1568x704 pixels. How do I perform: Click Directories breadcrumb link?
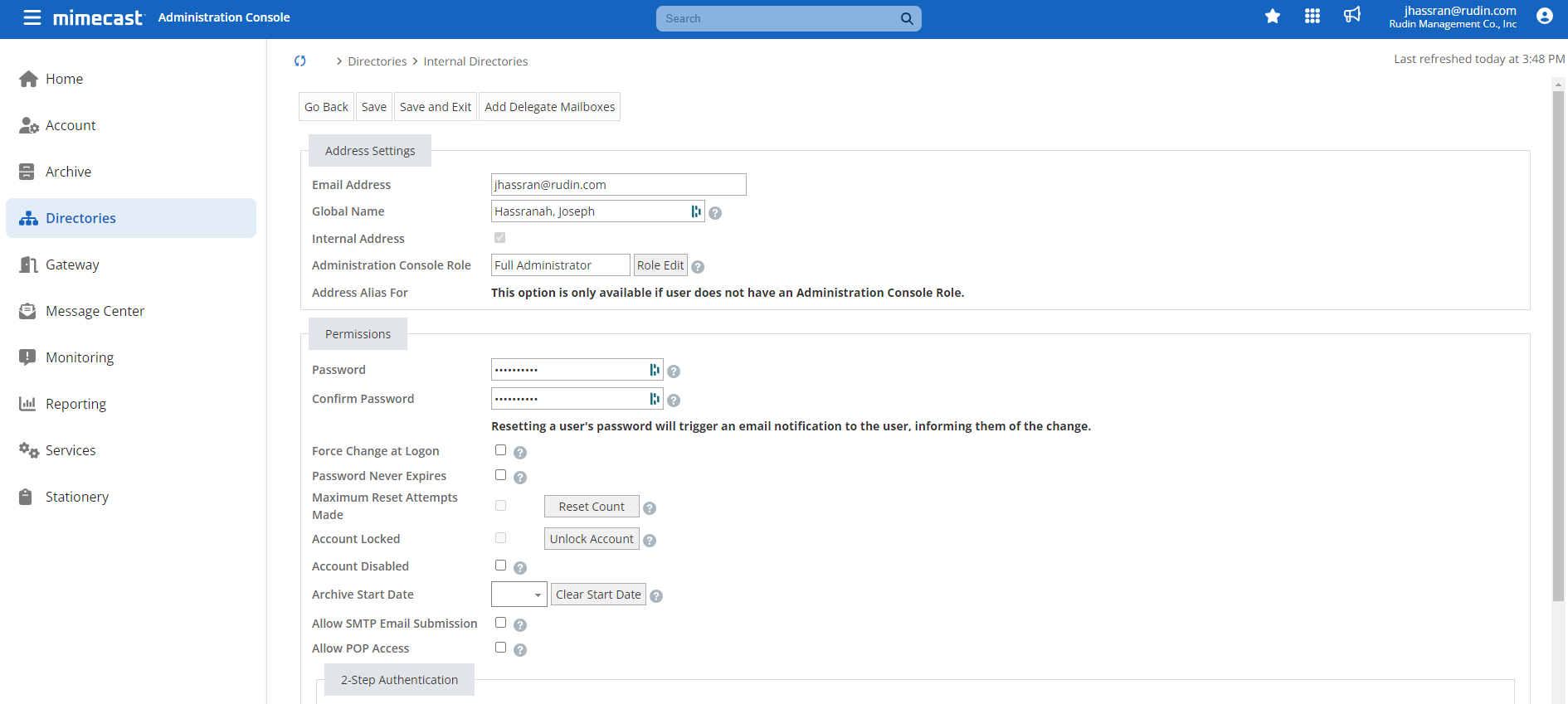pos(377,61)
